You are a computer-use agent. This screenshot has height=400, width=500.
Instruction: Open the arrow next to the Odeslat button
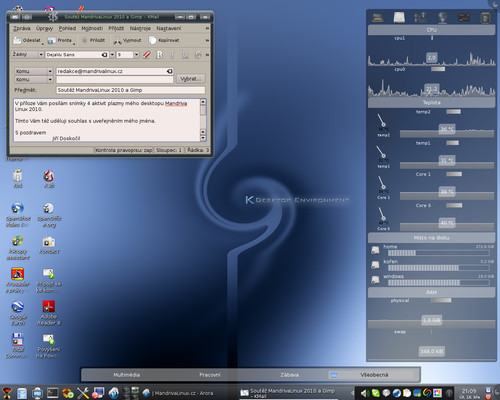point(43,44)
